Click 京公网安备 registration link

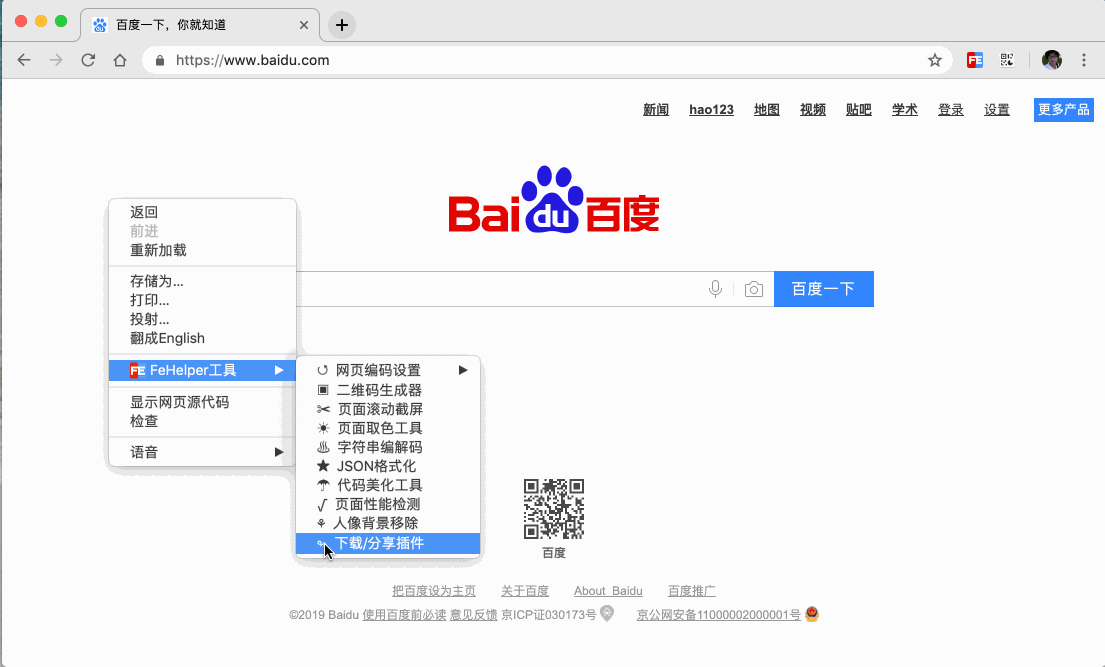pyautogui.click(x=719, y=615)
